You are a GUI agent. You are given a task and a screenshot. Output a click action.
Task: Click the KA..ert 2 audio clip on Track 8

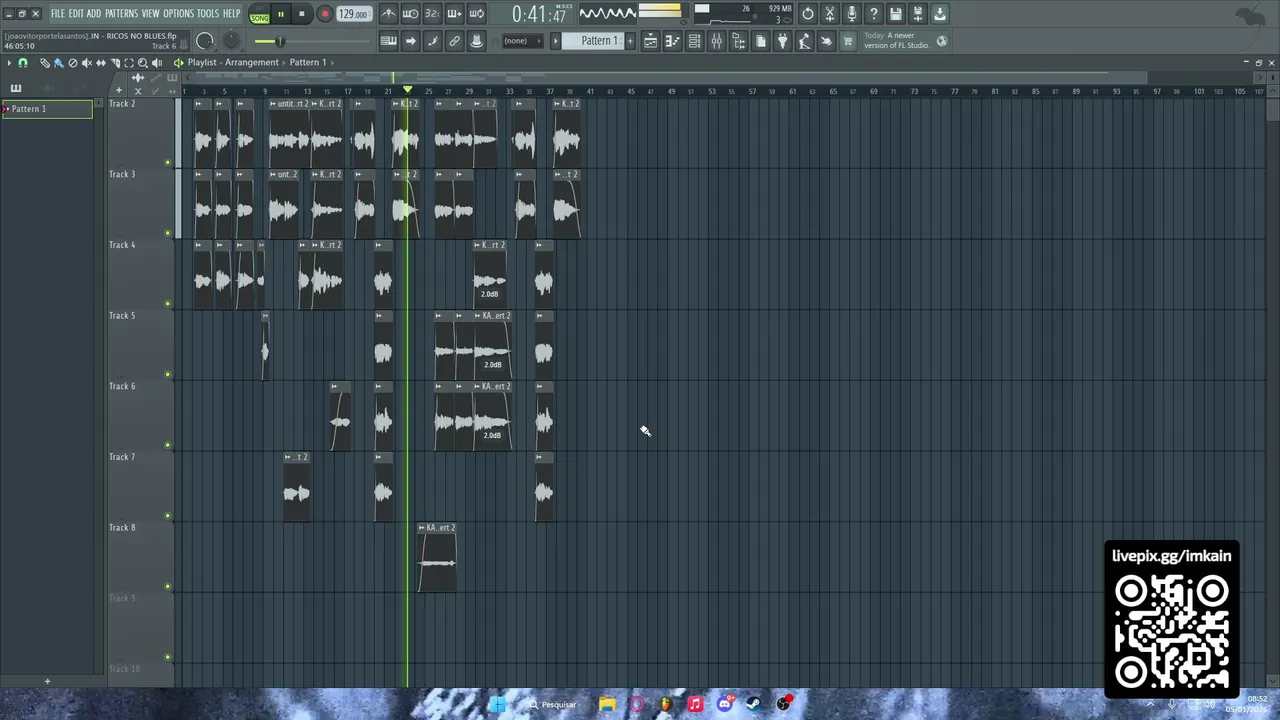(437, 557)
